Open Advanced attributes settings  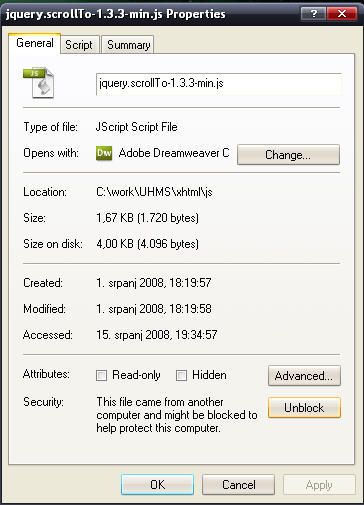tap(304, 376)
